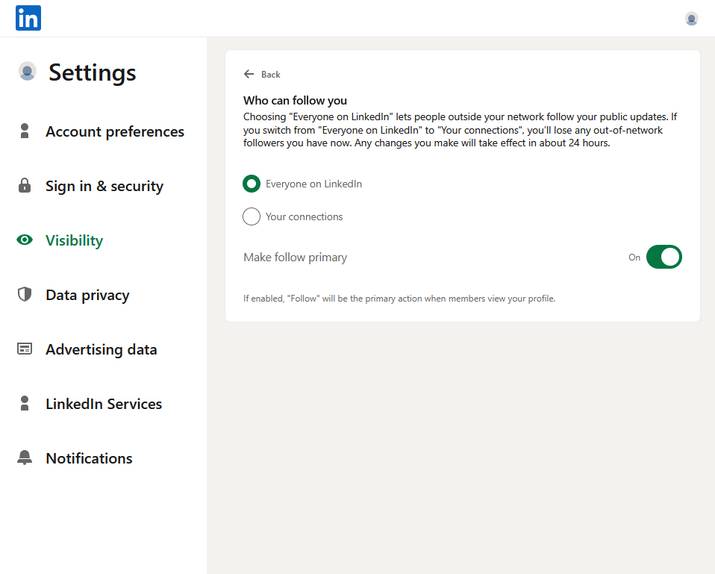Click the Settings page heading

coord(93,73)
